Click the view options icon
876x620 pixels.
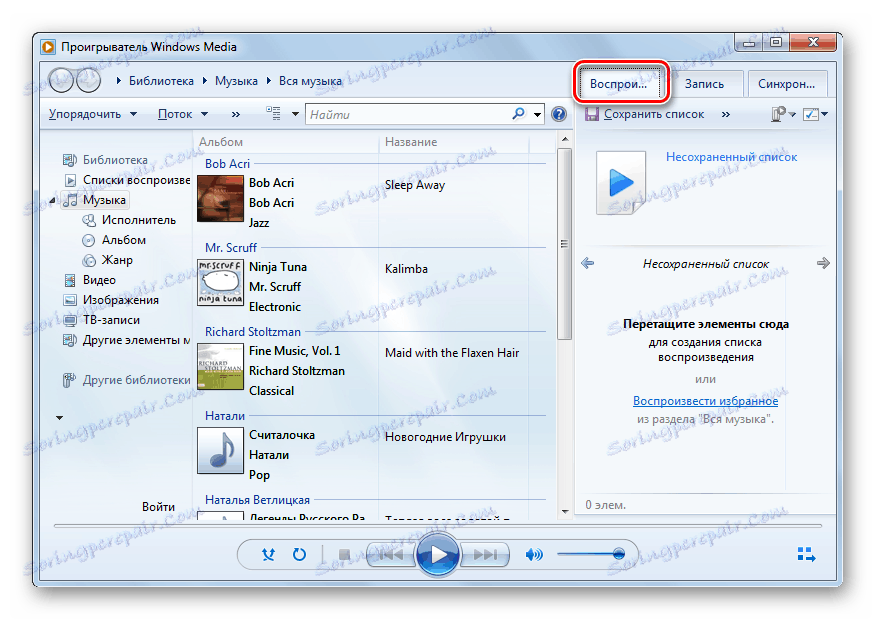tap(273, 113)
